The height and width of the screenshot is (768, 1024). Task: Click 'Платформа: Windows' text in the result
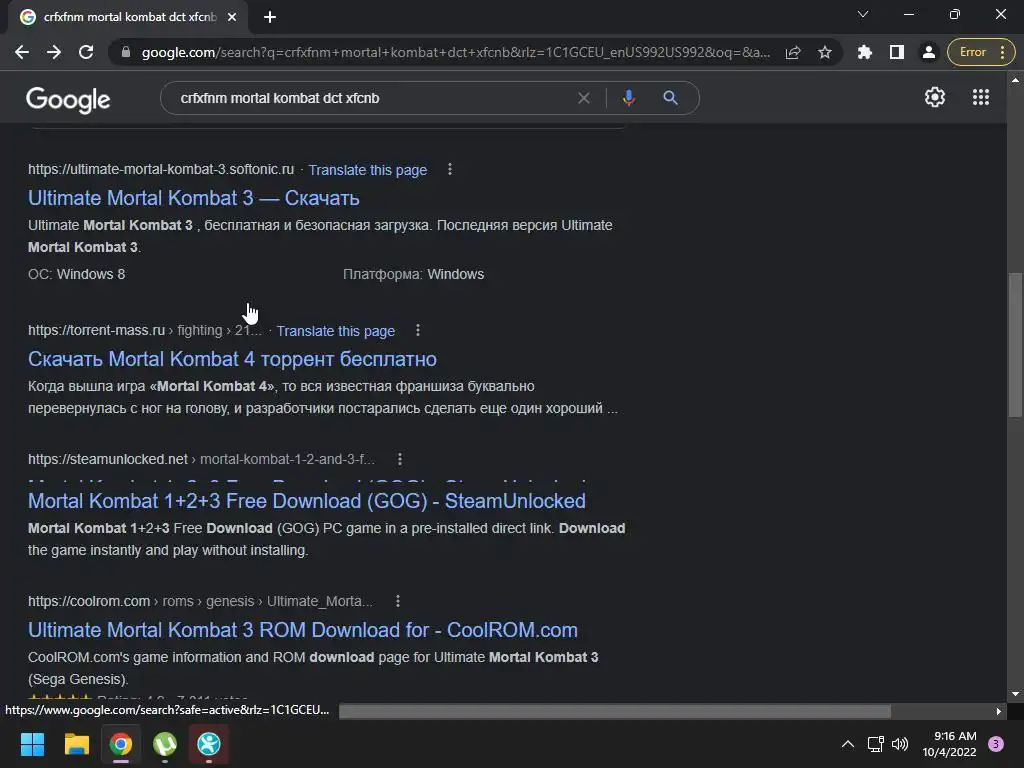tap(413, 274)
